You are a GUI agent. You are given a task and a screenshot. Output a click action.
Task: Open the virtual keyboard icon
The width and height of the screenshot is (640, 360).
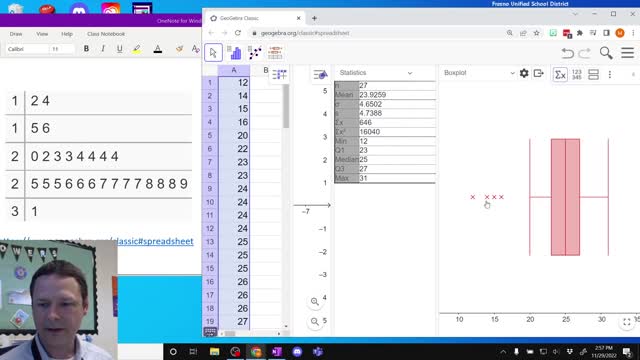point(210,332)
